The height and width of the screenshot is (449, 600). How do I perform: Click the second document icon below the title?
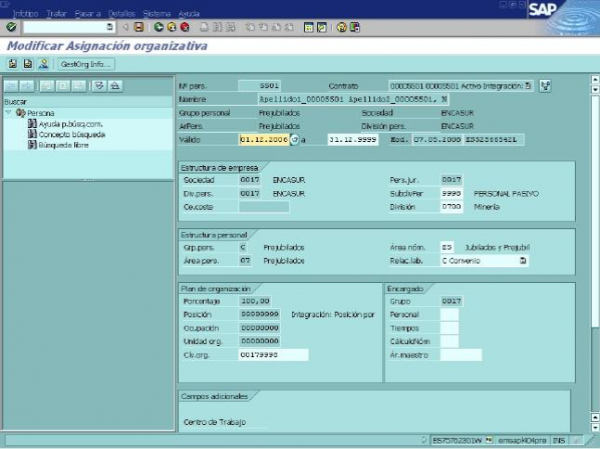[x=28, y=64]
